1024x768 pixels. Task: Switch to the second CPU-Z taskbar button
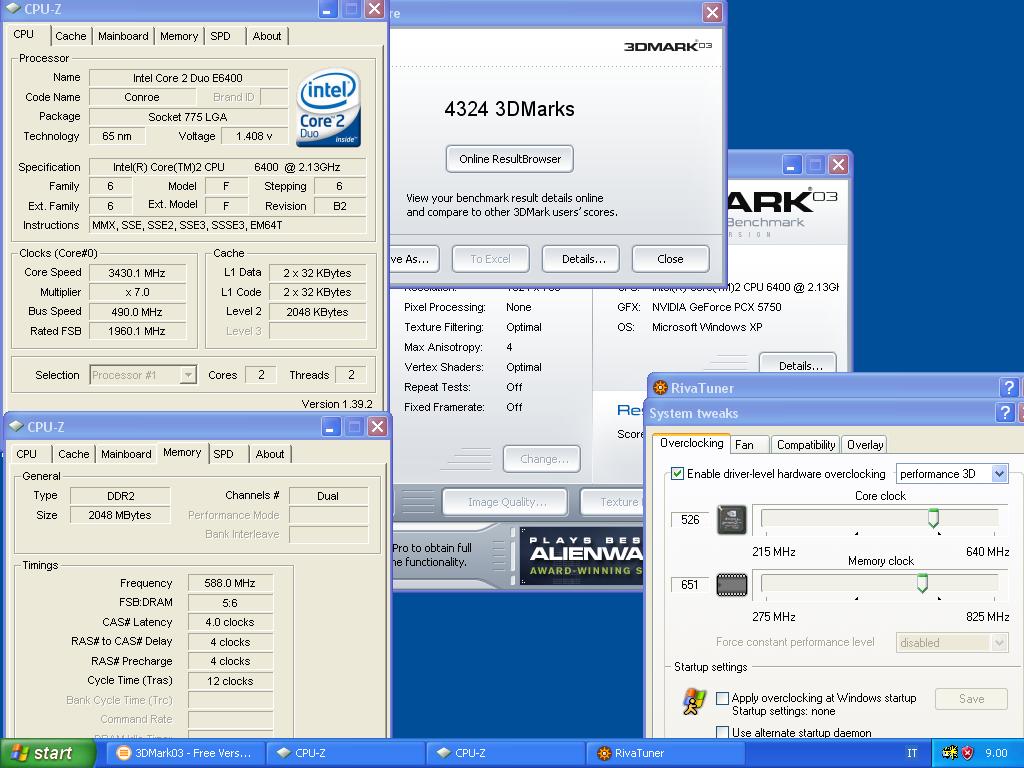[x=505, y=753]
